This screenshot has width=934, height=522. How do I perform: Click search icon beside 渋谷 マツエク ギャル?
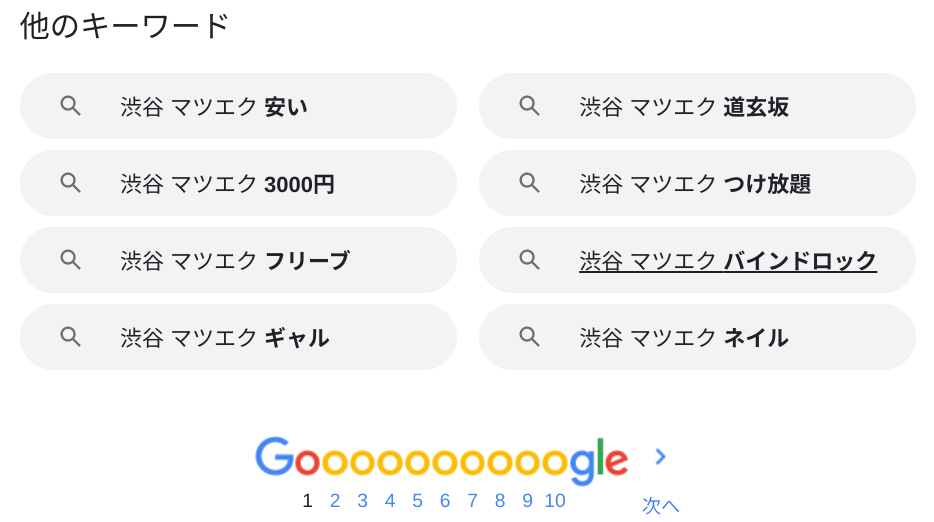(70, 337)
